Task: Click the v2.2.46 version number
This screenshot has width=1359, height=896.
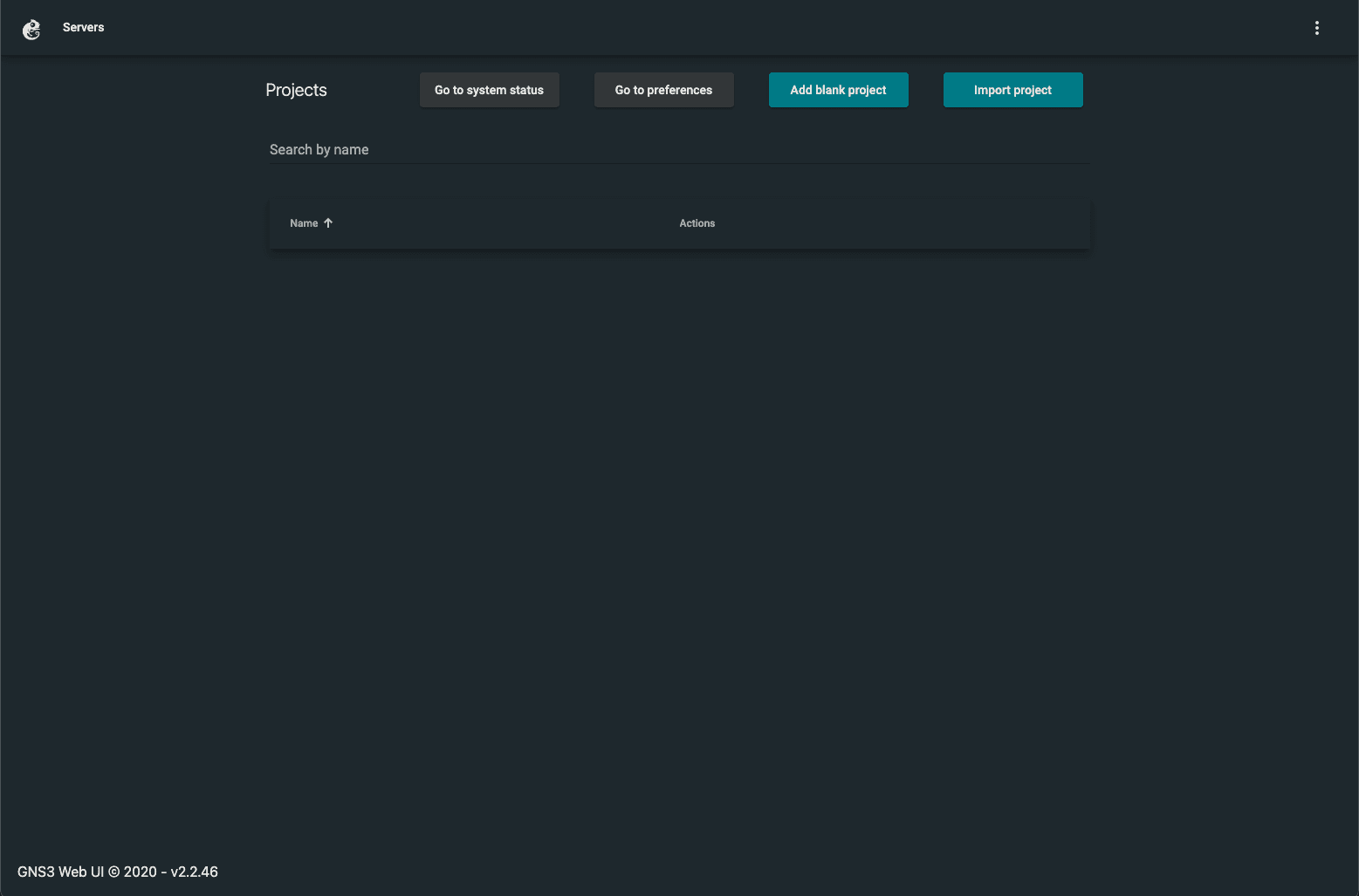Action: pyautogui.click(x=195, y=872)
